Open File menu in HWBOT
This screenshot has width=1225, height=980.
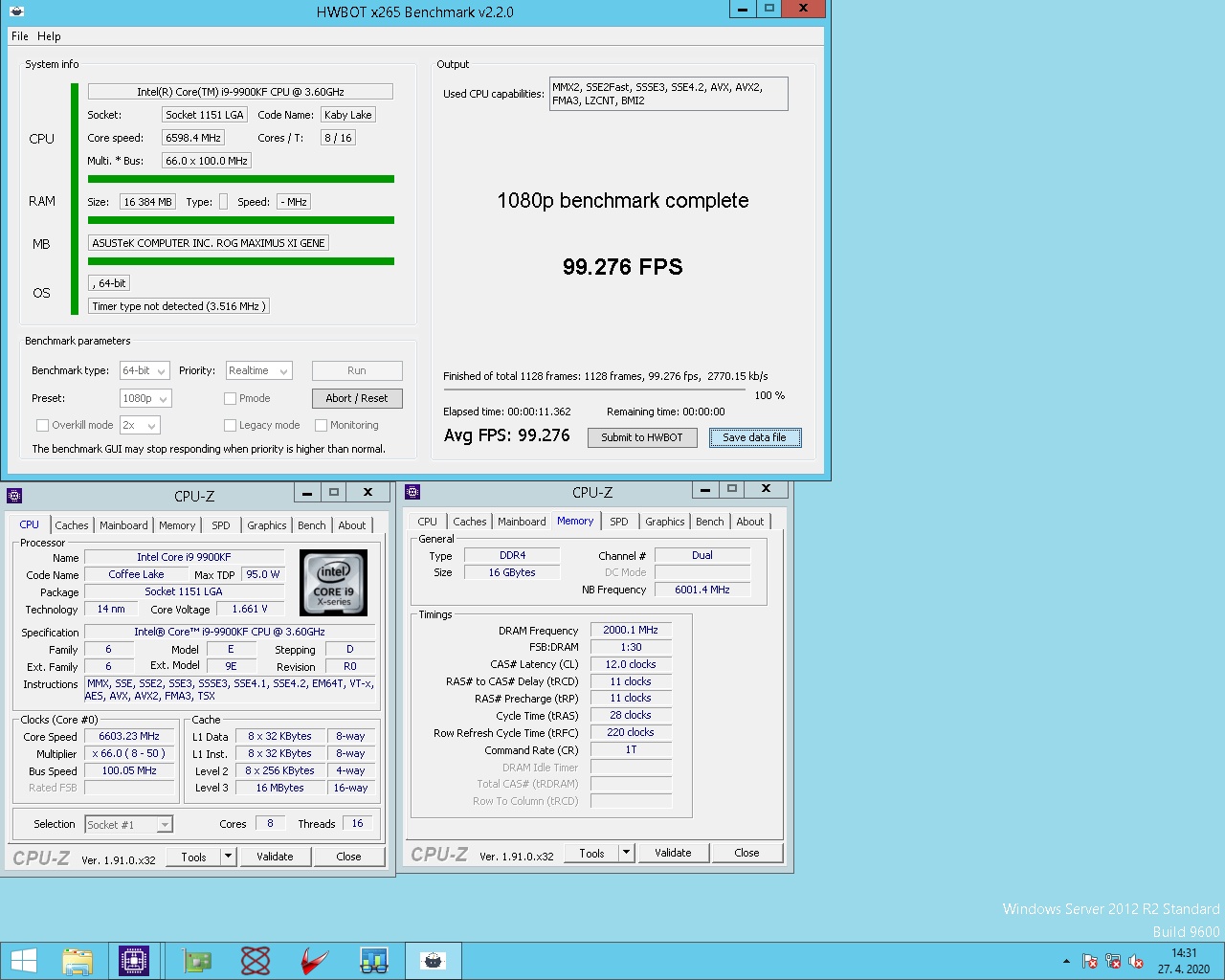[x=20, y=36]
